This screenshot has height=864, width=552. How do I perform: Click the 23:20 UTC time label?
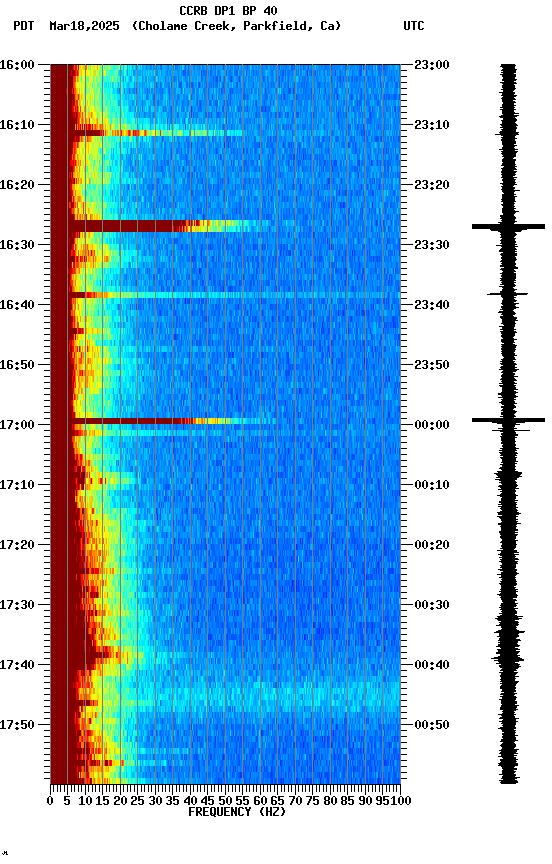pos(432,185)
